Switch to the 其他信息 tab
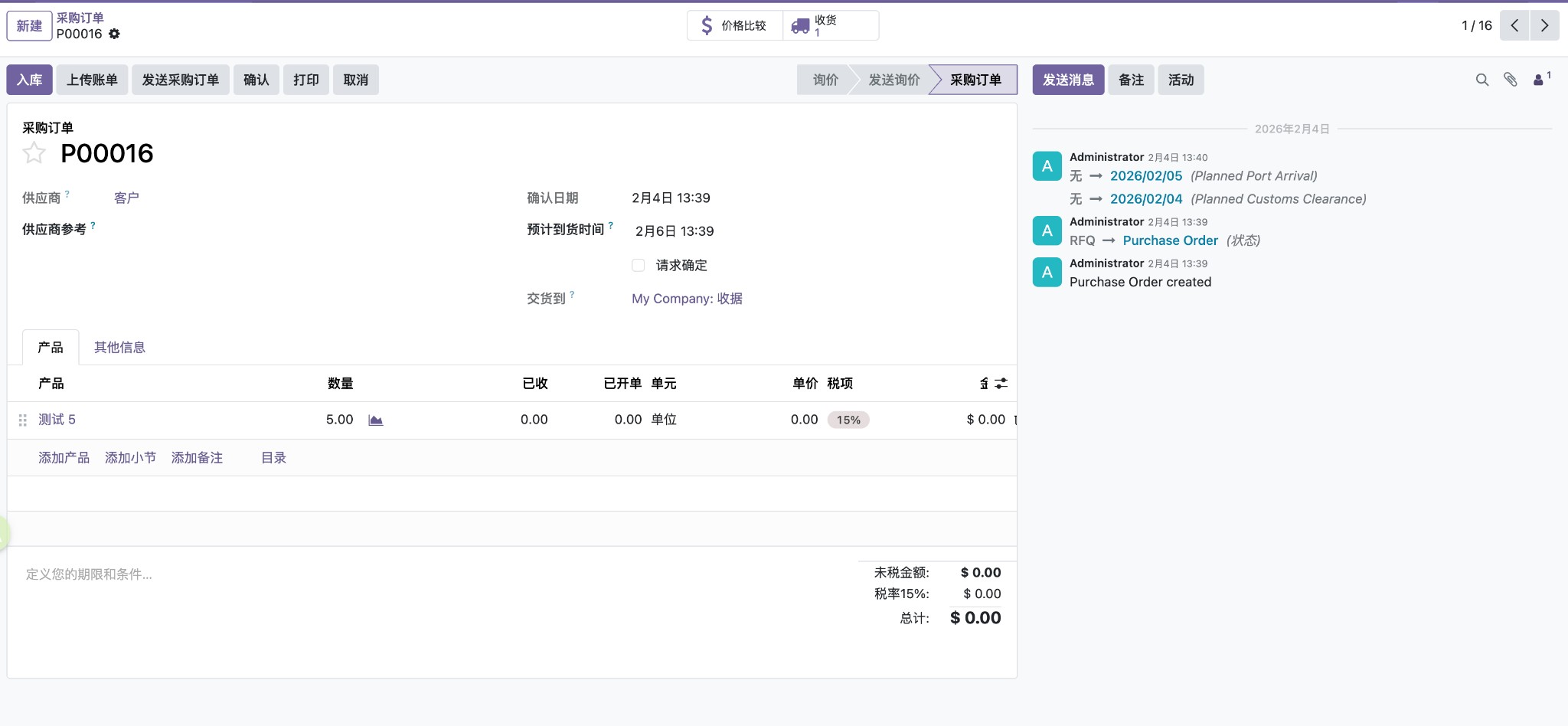 (119, 347)
